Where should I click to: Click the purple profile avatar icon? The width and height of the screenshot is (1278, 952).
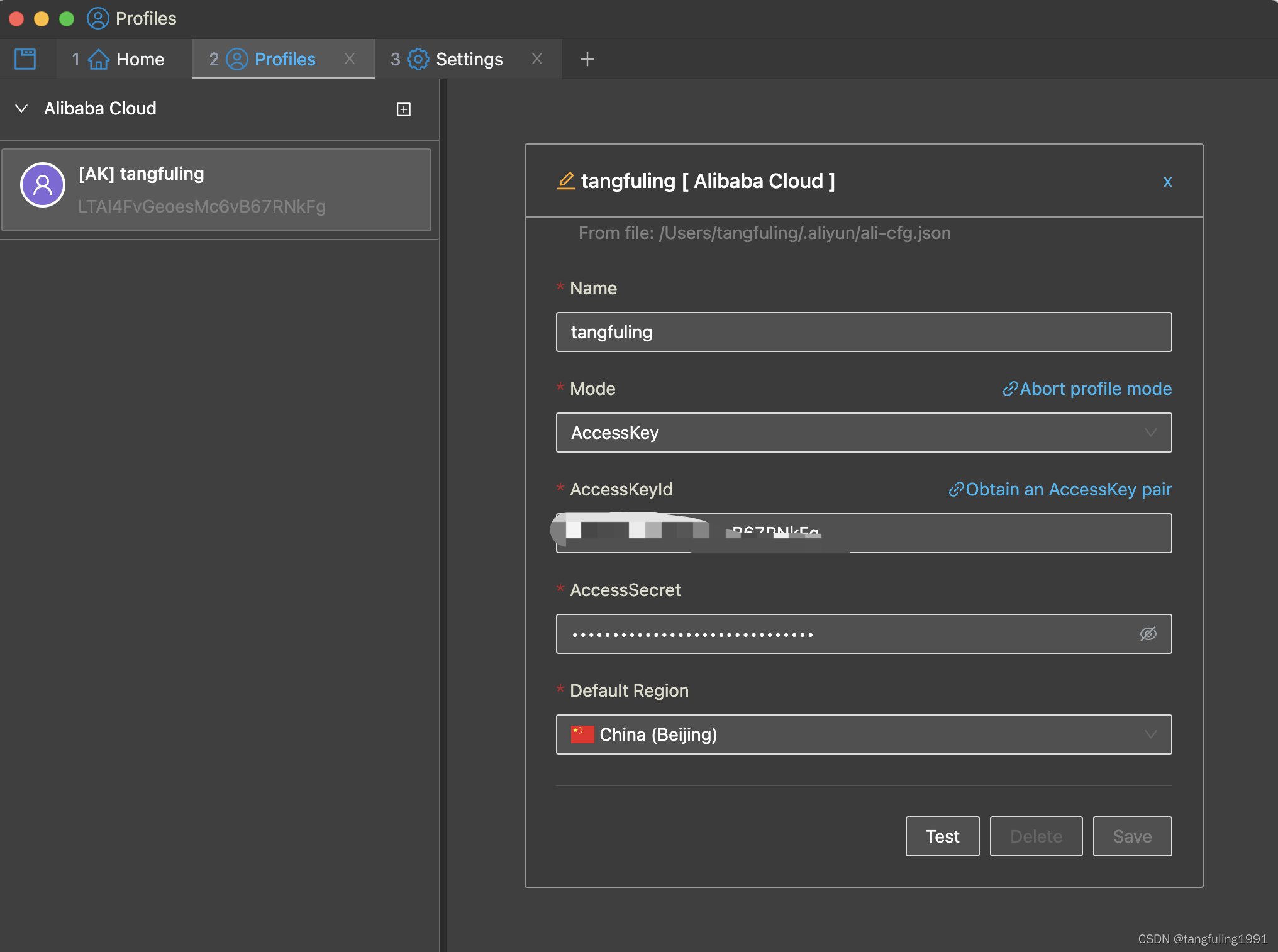tap(43, 185)
